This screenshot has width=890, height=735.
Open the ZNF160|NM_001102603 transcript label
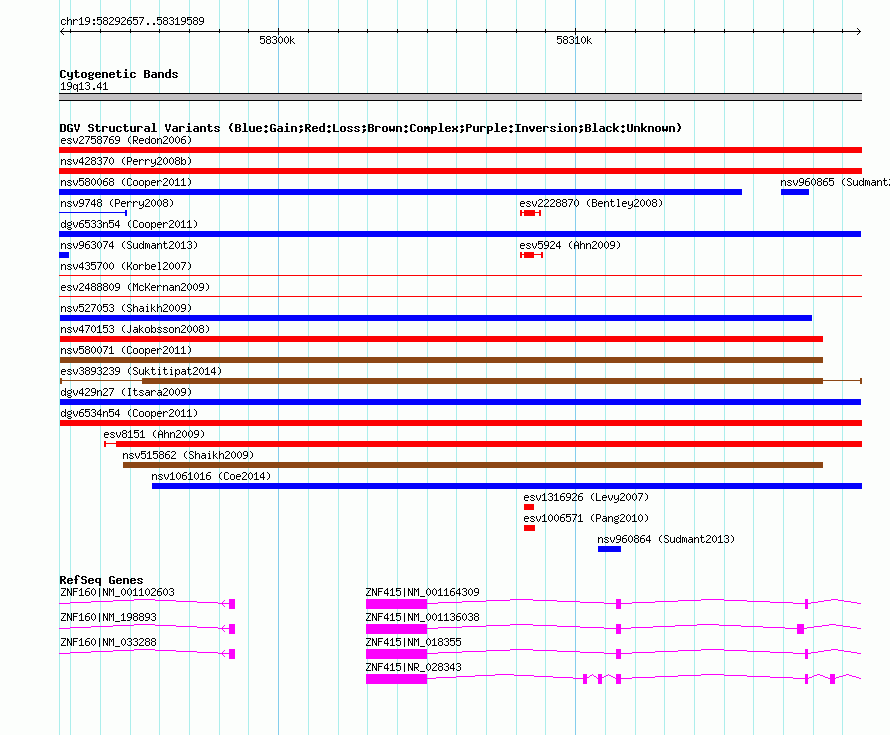pyautogui.click(x=117, y=592)
